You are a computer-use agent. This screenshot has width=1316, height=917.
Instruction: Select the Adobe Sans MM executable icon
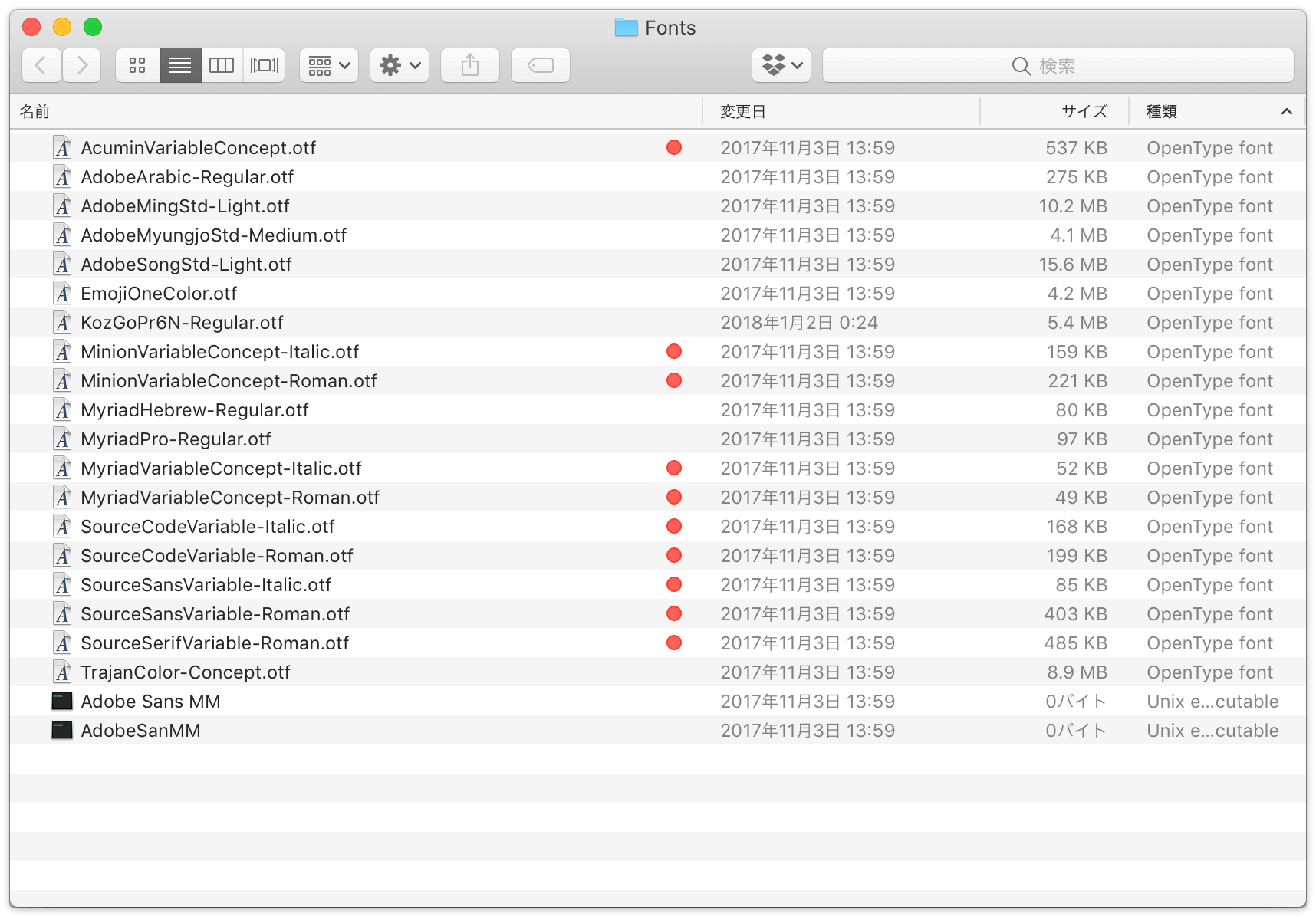tap(62, 701)
